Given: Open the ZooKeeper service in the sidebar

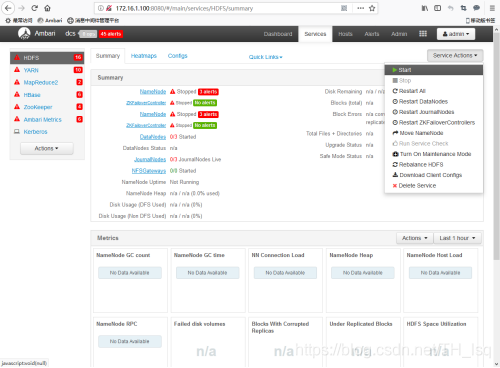Looking at the screenshot, I should pyautogui.click(x=38, y=107).
